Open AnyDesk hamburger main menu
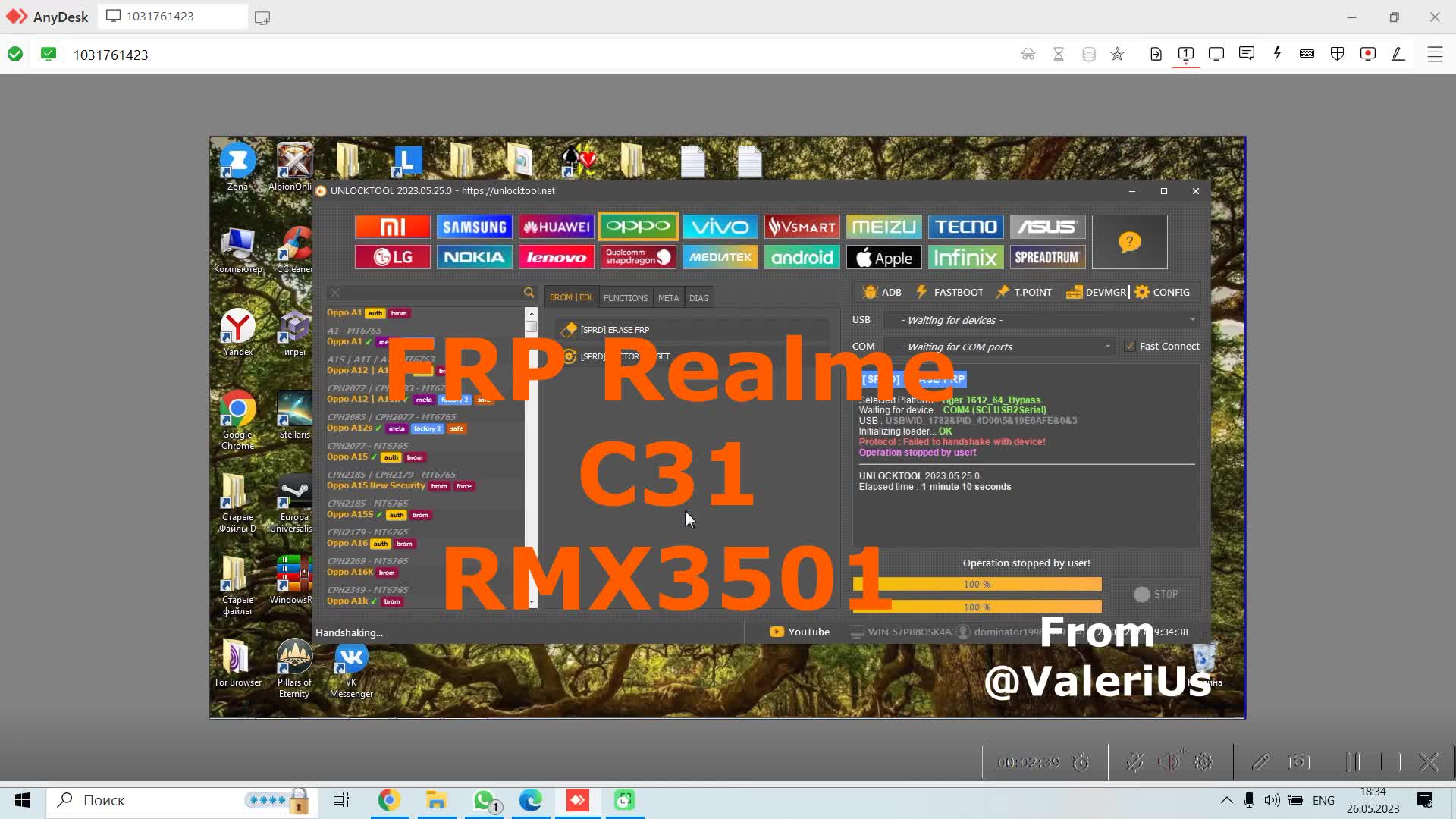This screenshot has height=819, width=1456. coord(1435,54)
